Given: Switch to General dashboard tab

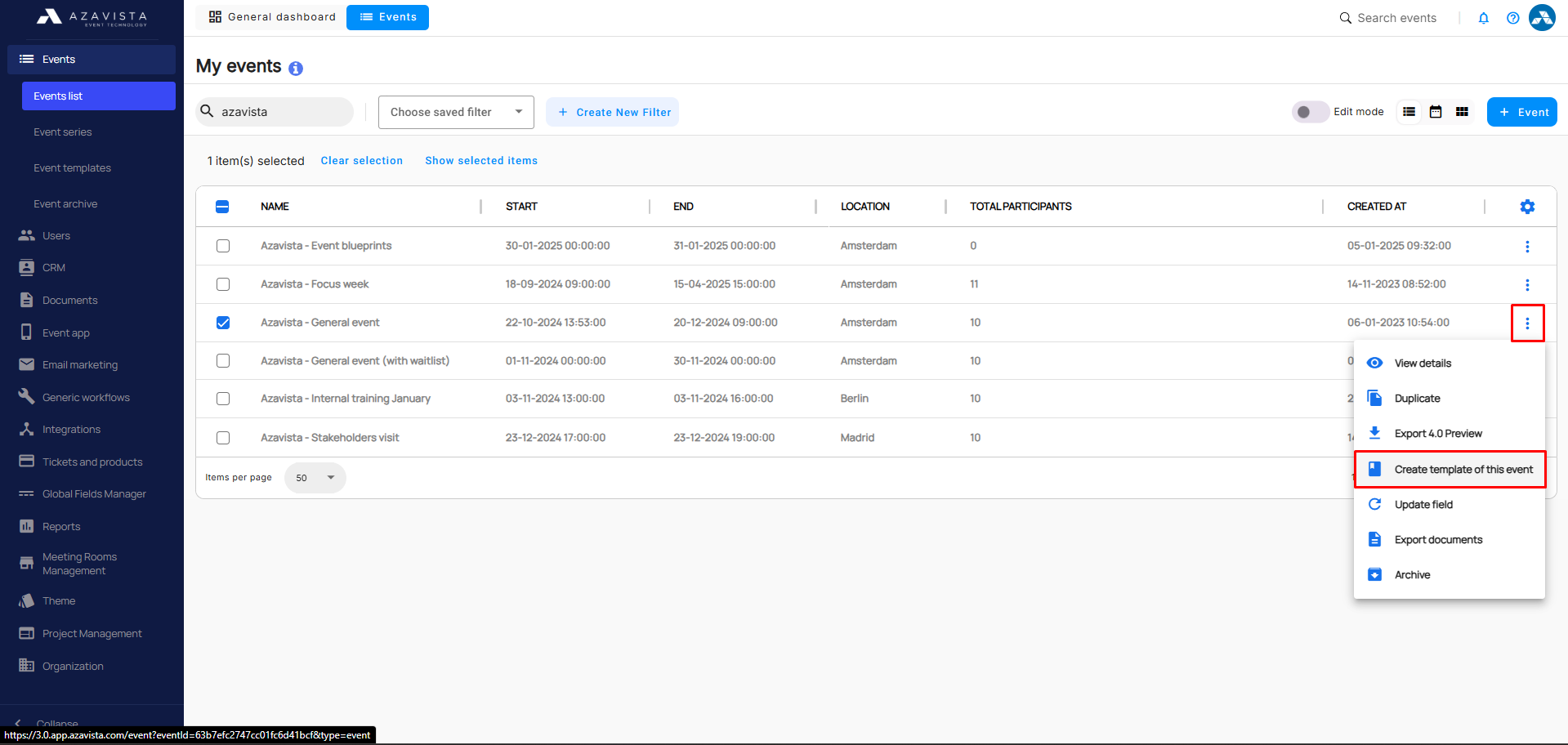Looking at the screenshot, I should pos(272,17).
